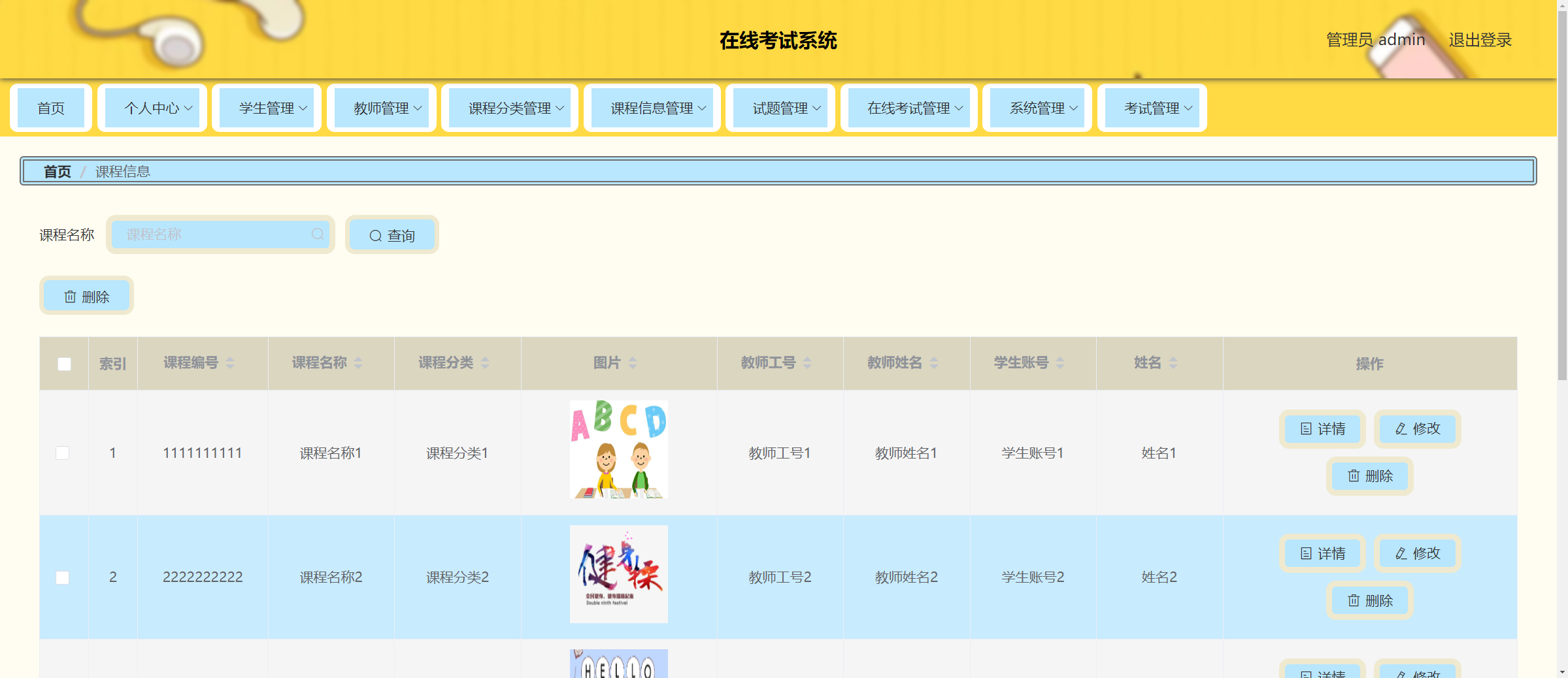This screenshot has height=678, width=1568.
Task: Click 删除 for 课程名称2 row
Action: (x=1370, y=601)
